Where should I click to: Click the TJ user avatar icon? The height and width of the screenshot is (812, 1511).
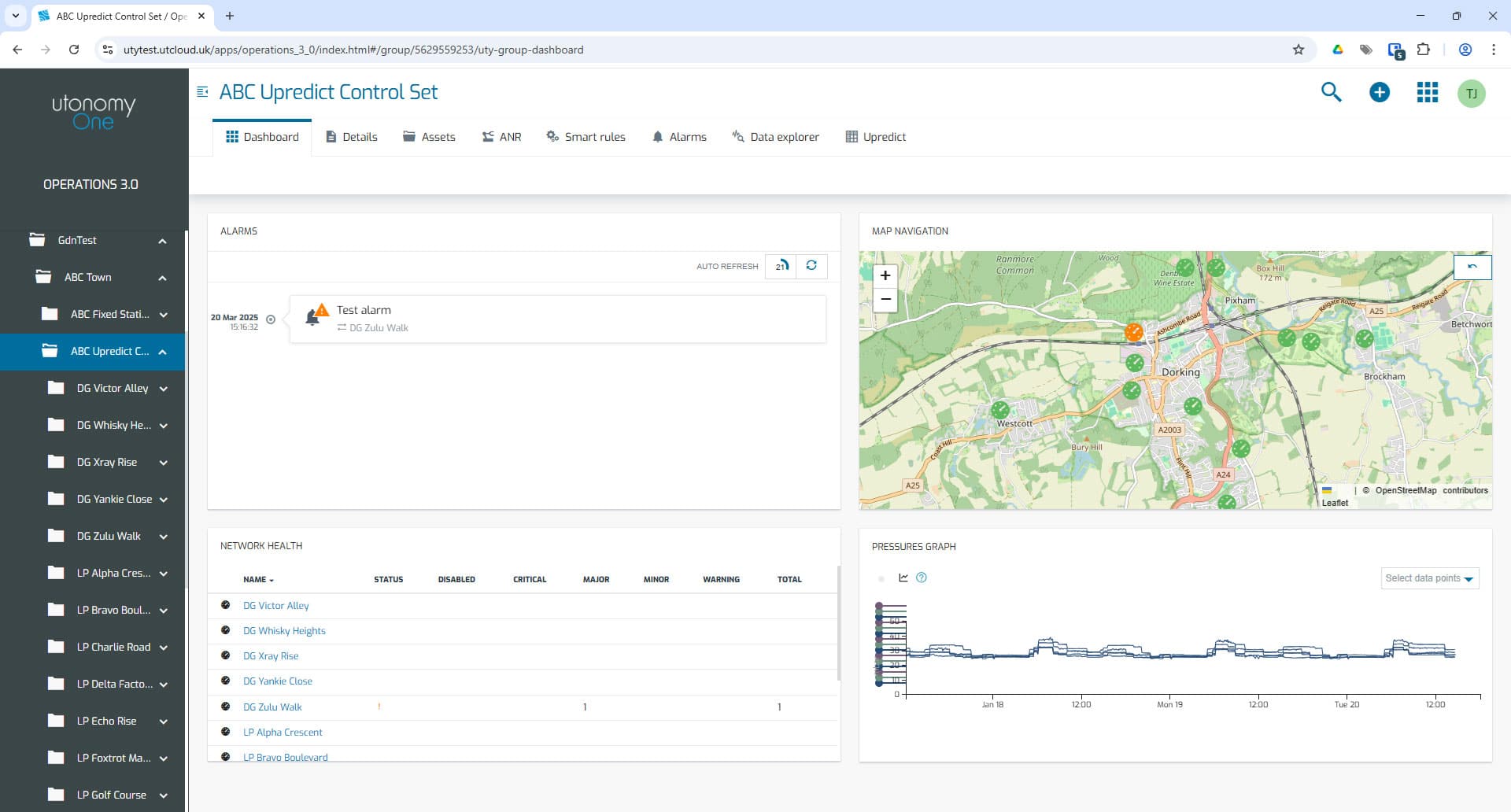(x=1472, y=92)
